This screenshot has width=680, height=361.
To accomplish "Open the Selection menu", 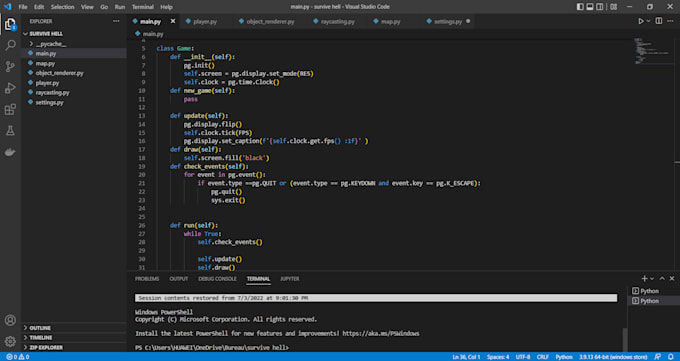I will (62, 7).
